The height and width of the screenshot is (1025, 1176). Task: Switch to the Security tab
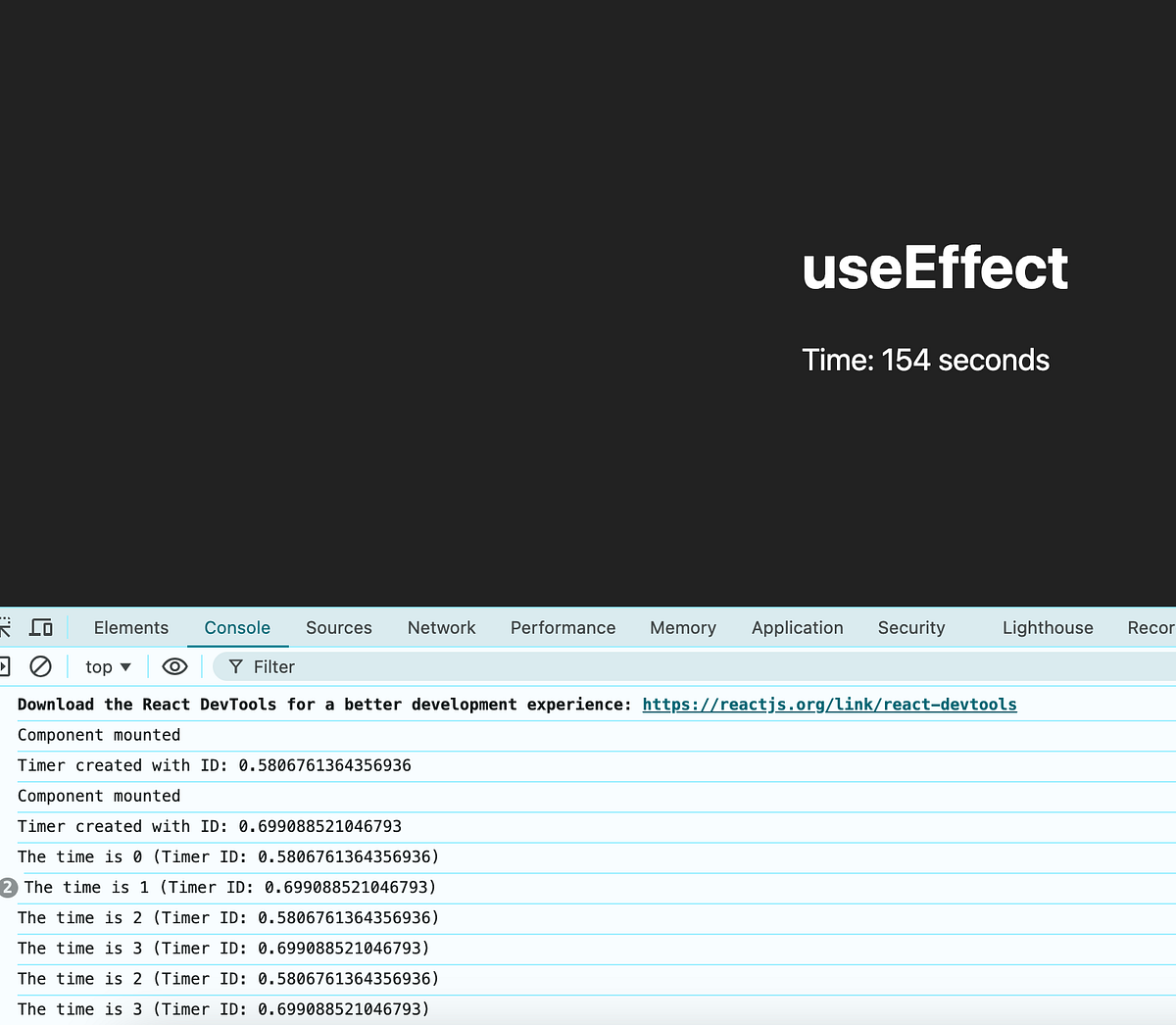(910, 627)
